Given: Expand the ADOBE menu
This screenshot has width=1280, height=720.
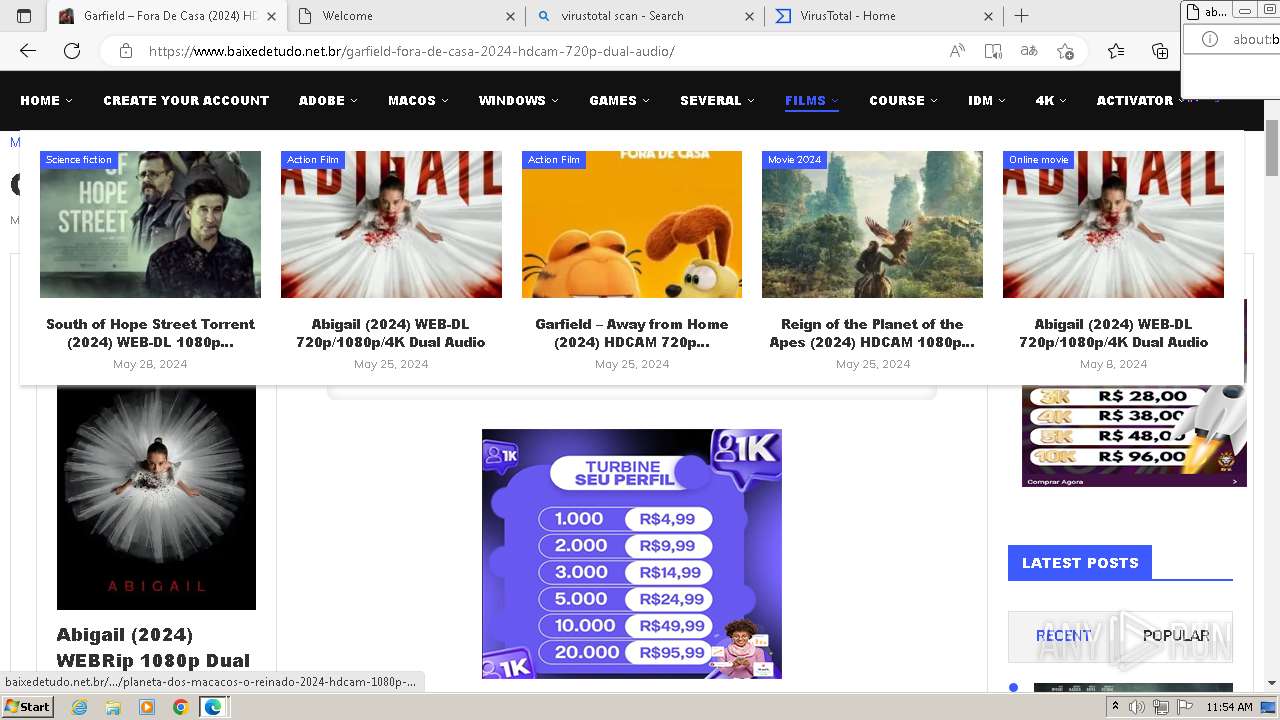Looking at the screenshot, I should (328, 100).
